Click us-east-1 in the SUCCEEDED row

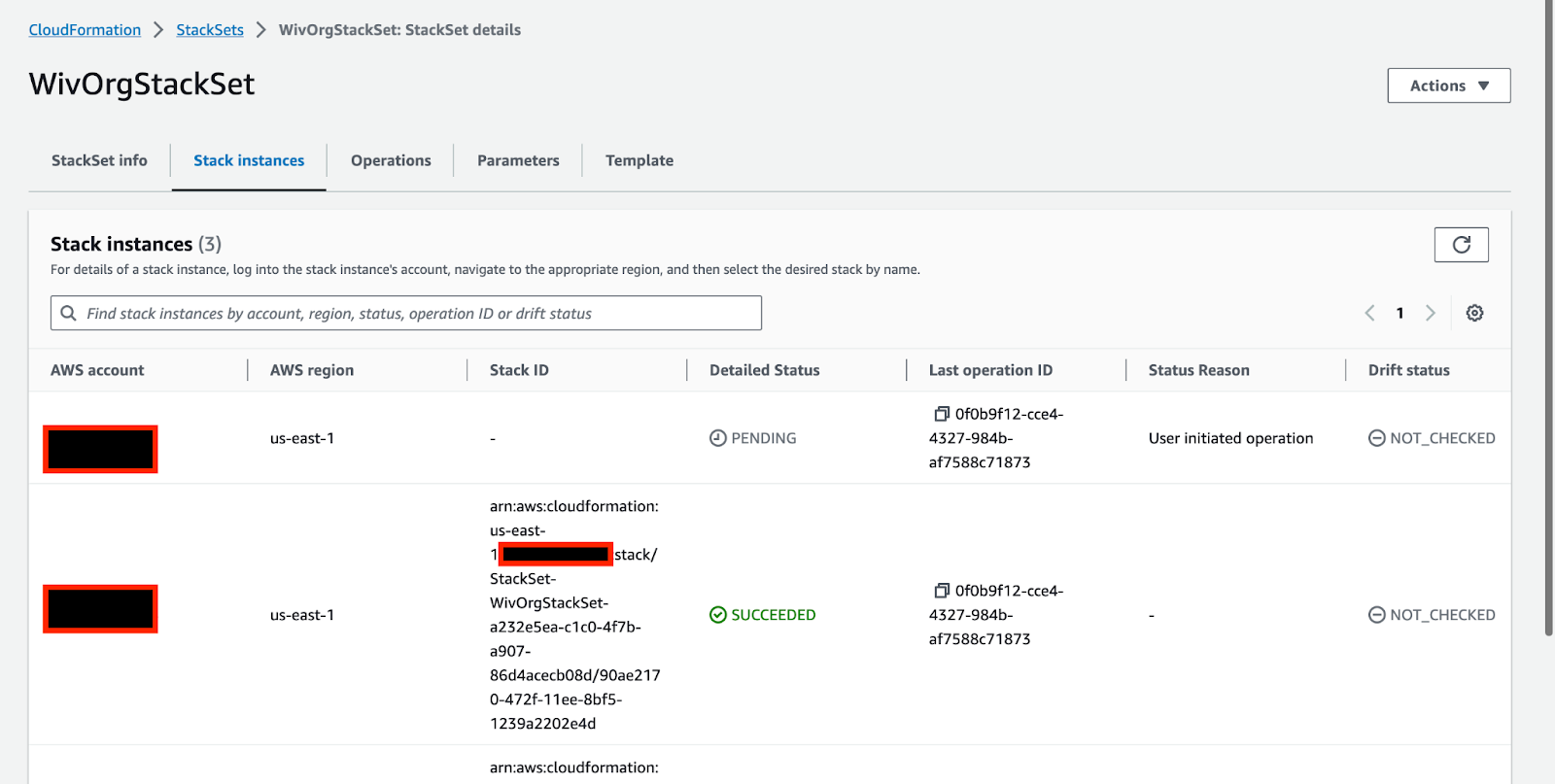tap(302, 615)
